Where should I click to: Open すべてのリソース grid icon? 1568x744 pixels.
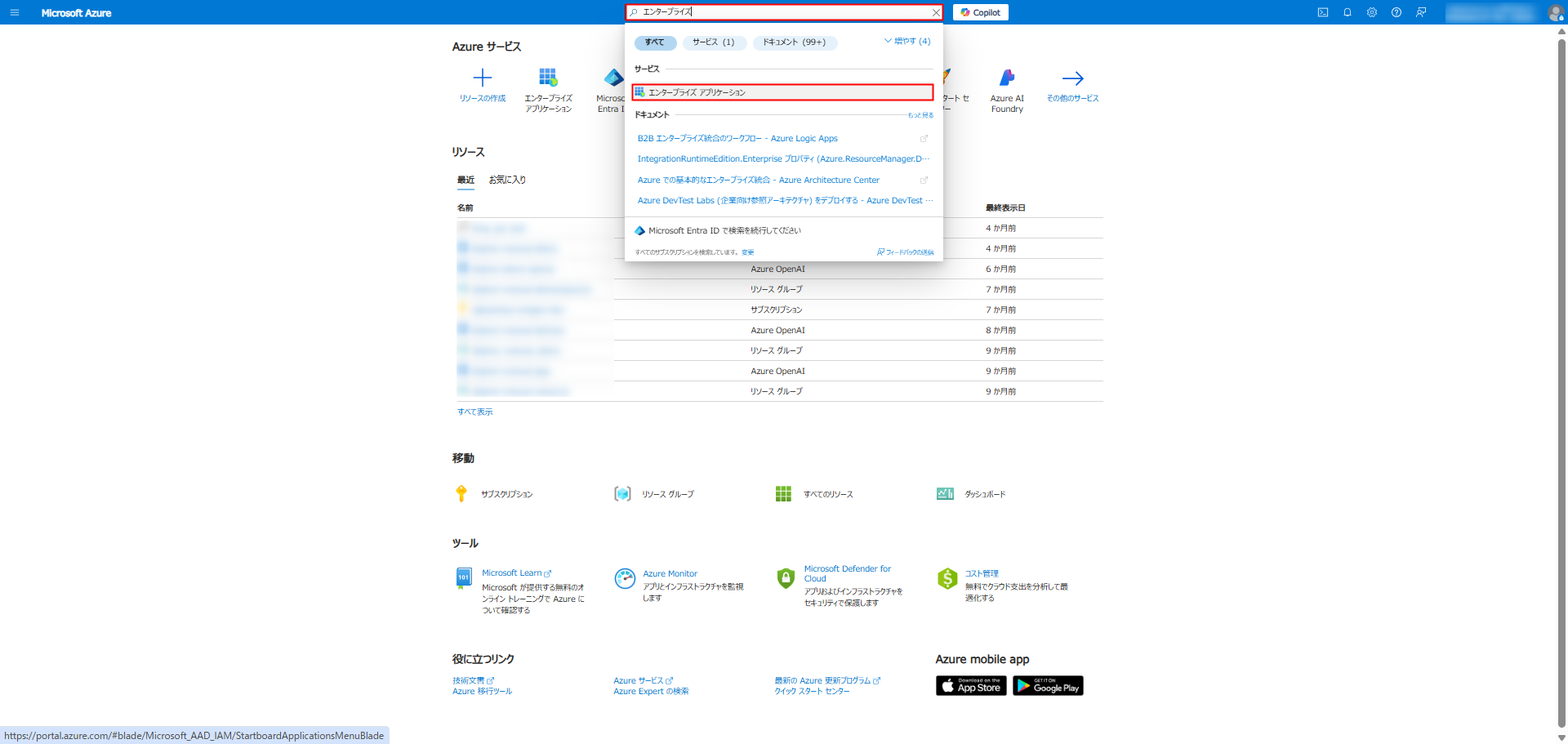pos(783,494)
